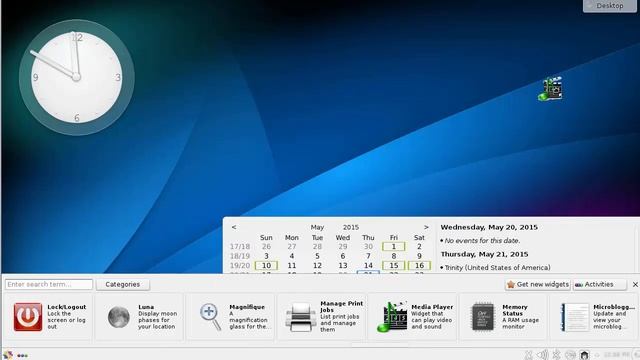Viewport: 640px width, 360px height.
Task: Select grayed April 28 in the calendar
Action: point(317,247)
